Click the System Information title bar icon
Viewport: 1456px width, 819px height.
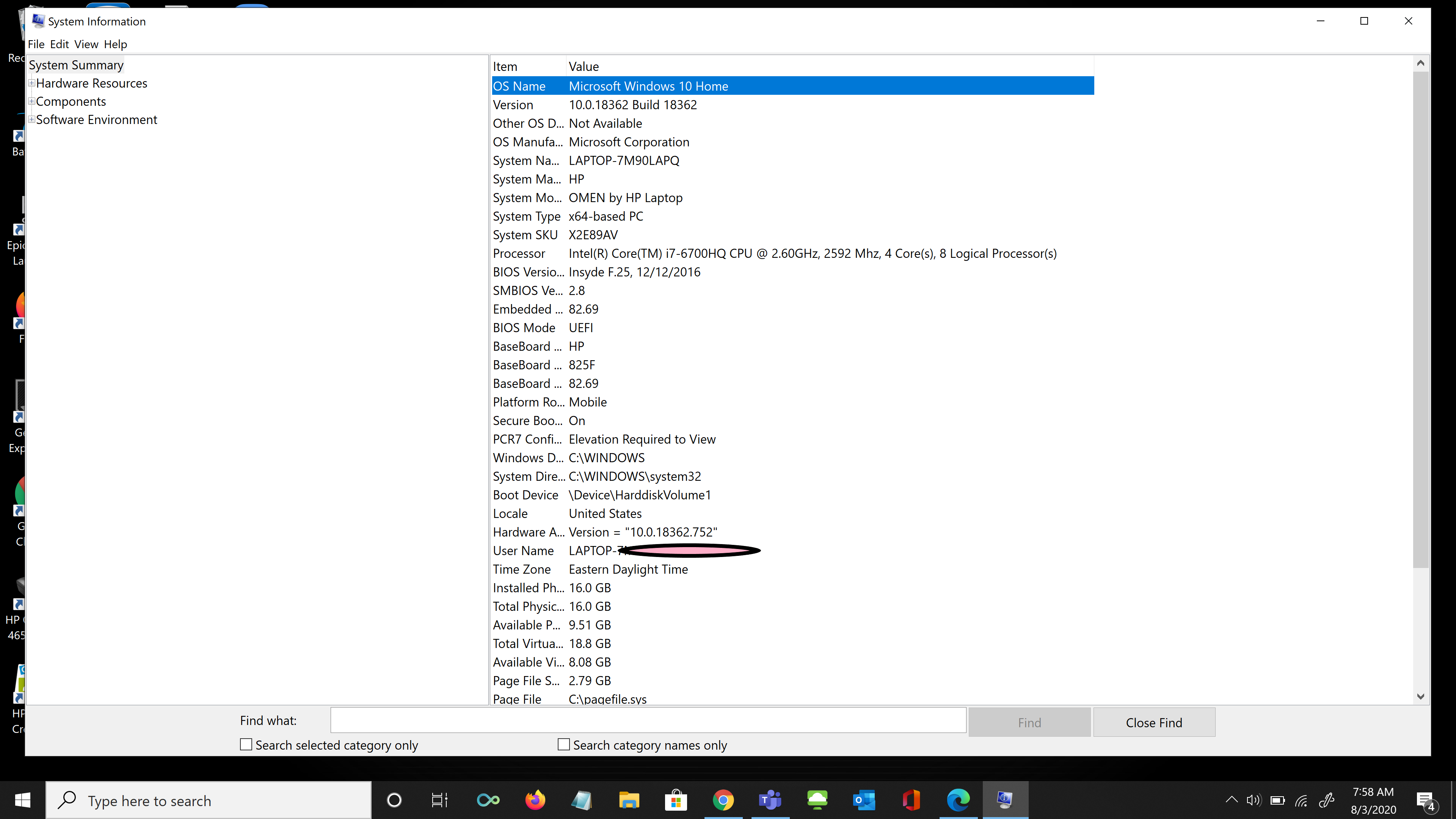point(38,21)
